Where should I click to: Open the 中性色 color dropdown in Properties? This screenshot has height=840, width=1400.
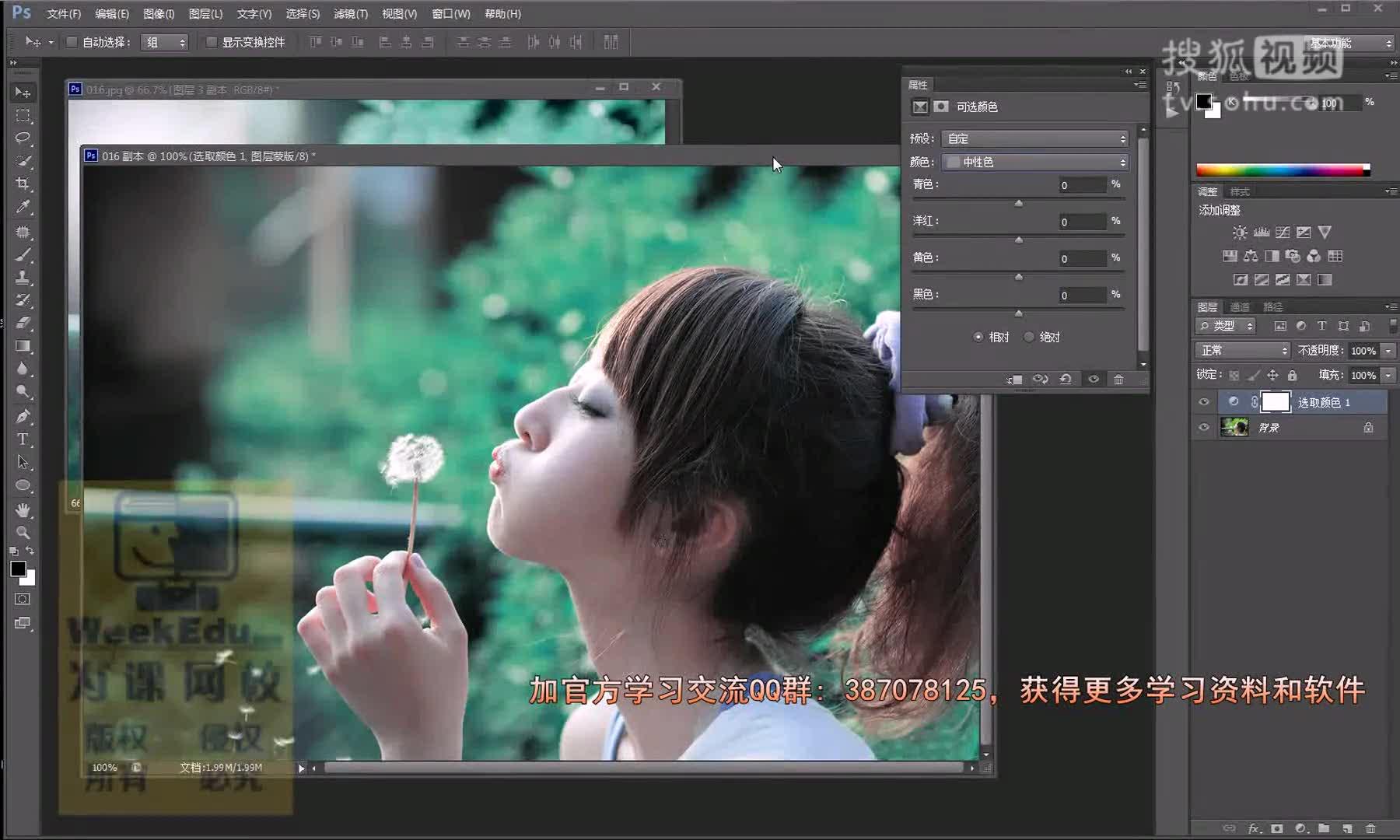click(x=1034, y=162)
